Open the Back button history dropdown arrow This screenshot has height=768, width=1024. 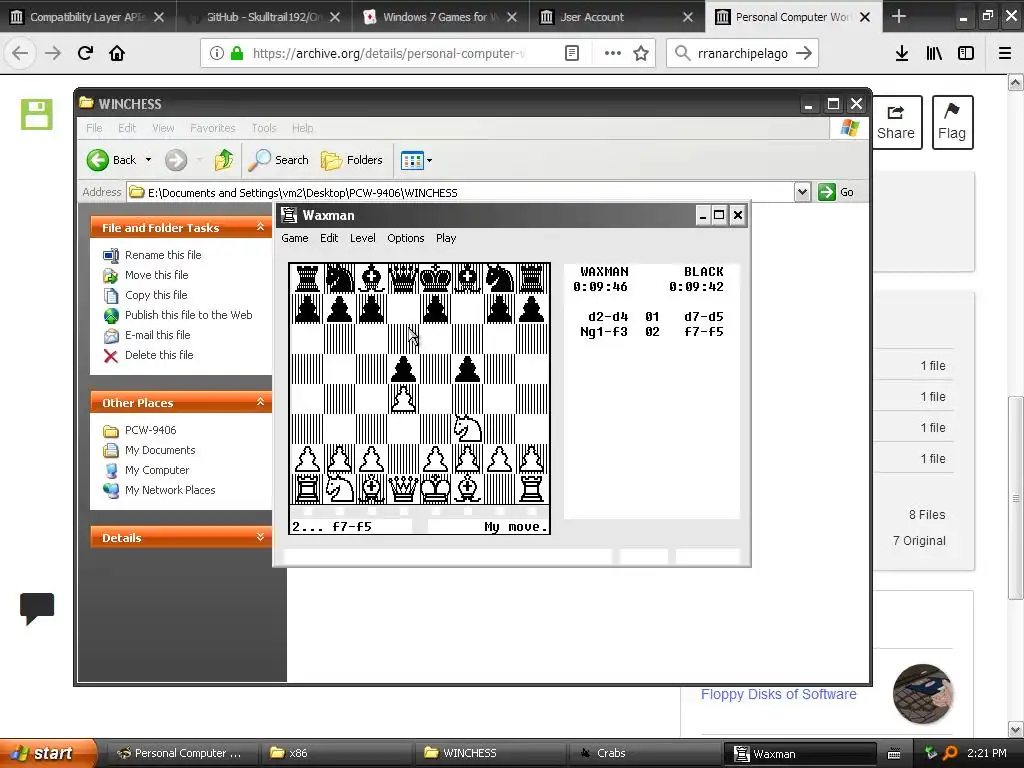coord(148,160)
